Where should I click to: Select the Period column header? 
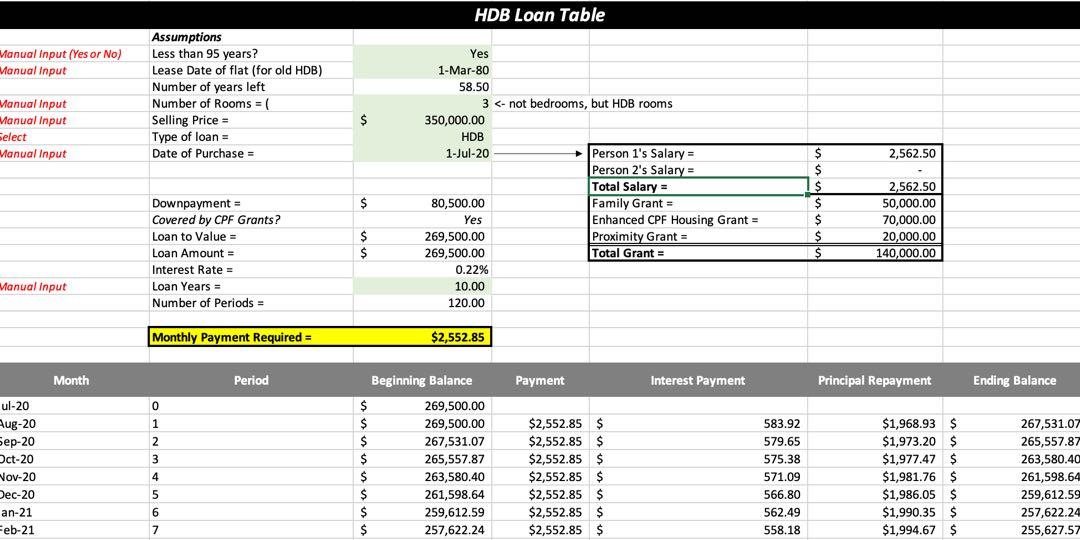pyautogui.click(x=251, y=380)
